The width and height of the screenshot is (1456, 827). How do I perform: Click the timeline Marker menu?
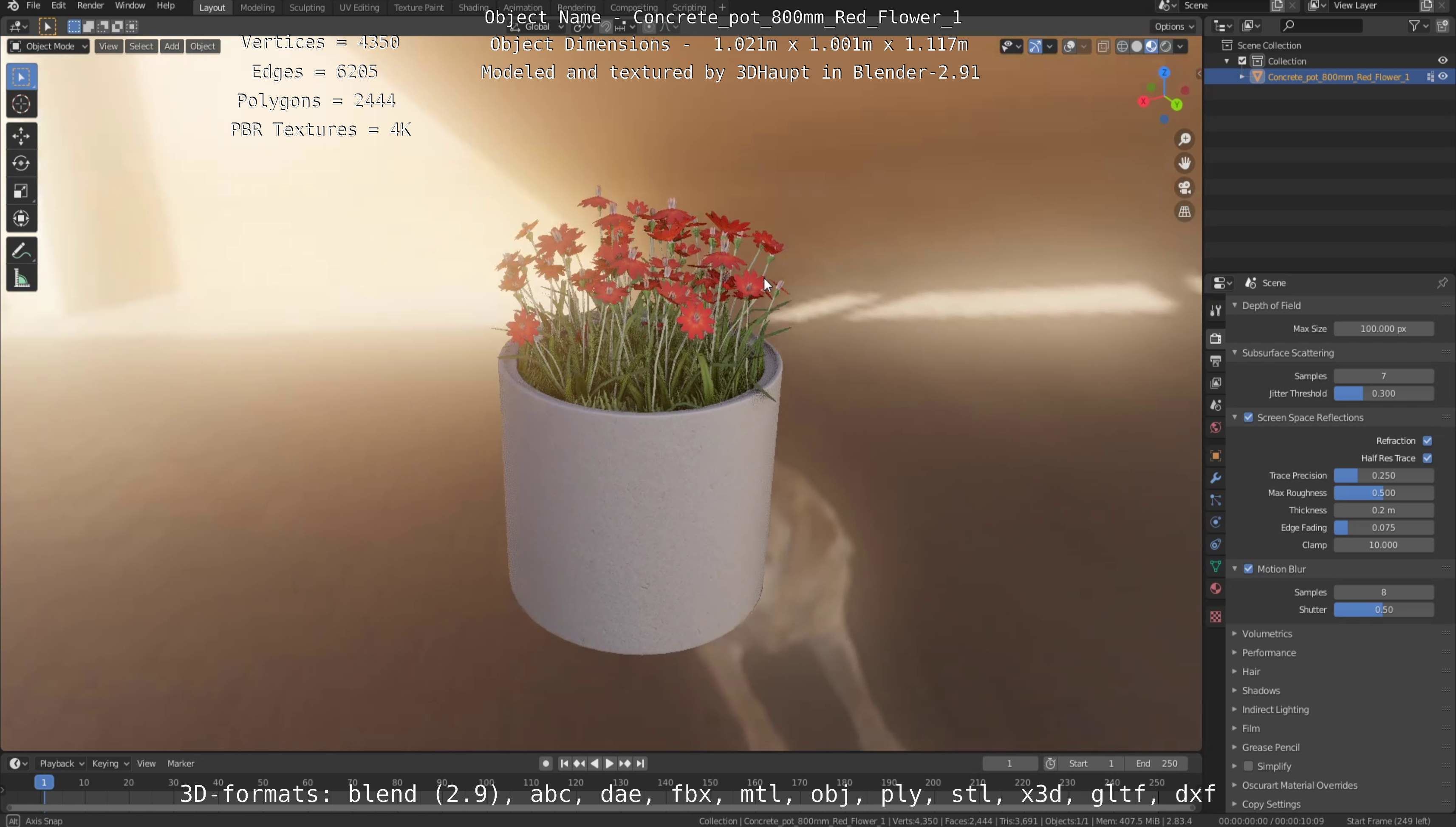(181, 763)
